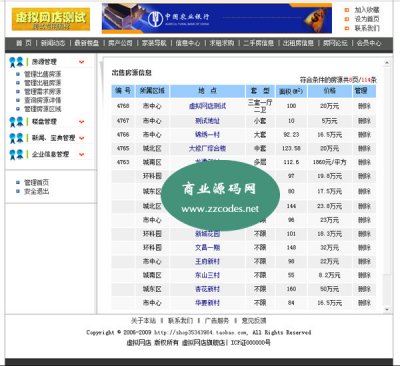
Task: Open 广告服务 in footer
Action: pos(217,321)
